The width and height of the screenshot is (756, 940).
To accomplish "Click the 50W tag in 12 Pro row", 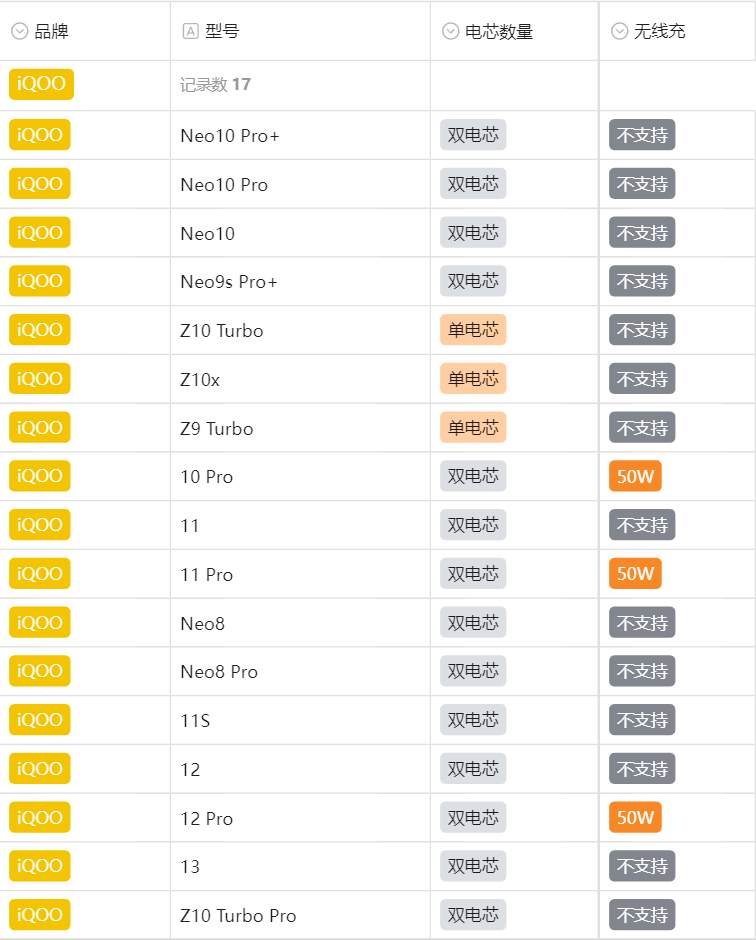I will (635, 818).
